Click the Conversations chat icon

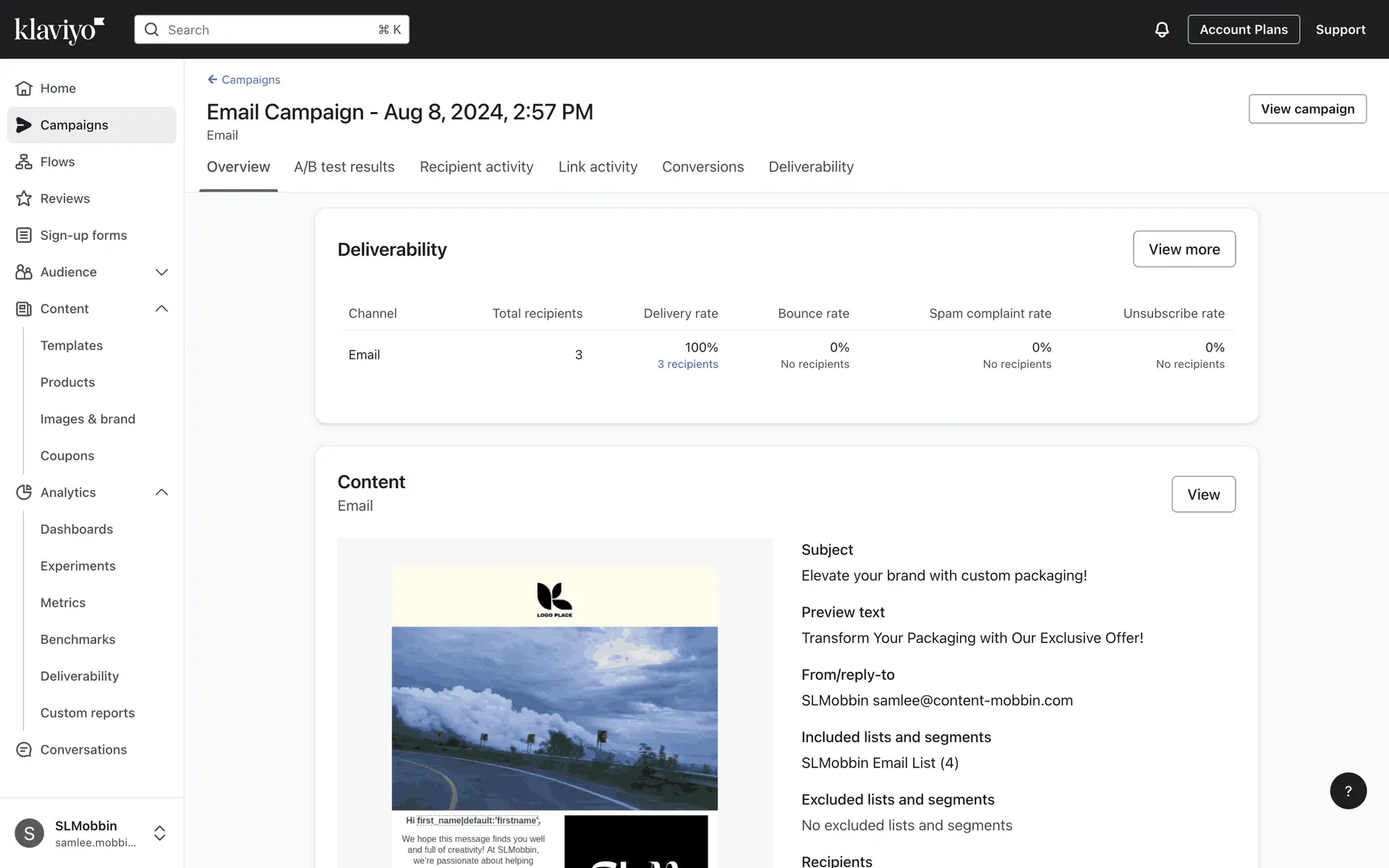(24, 750)
